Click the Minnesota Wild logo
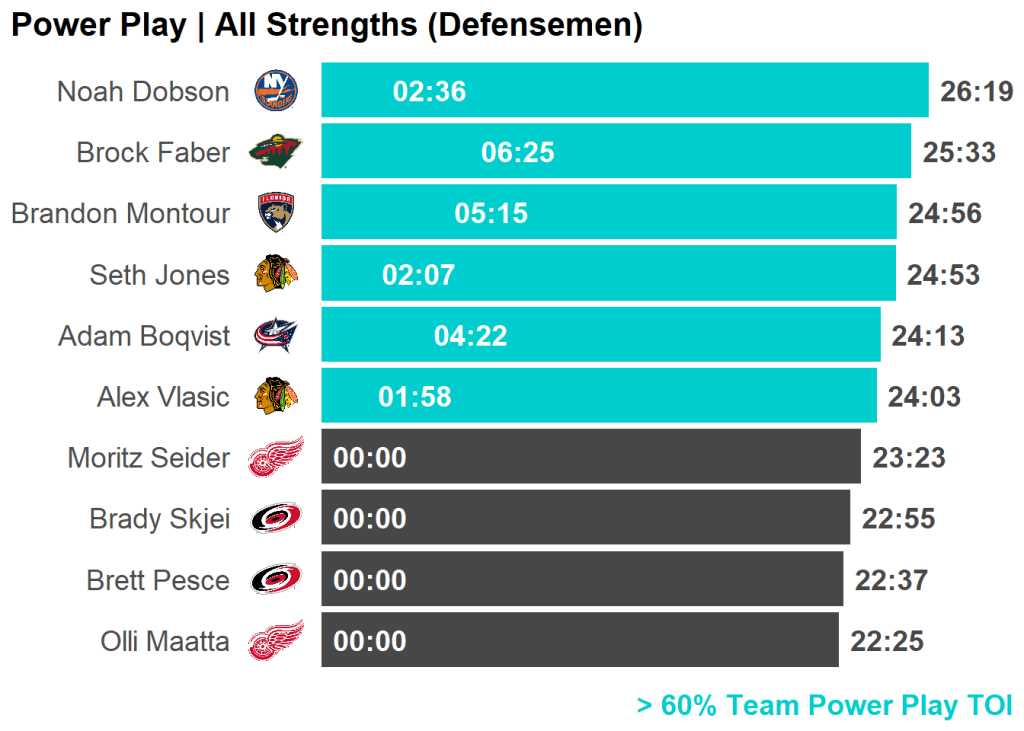The image size is (1024, 731). point(275,152)
